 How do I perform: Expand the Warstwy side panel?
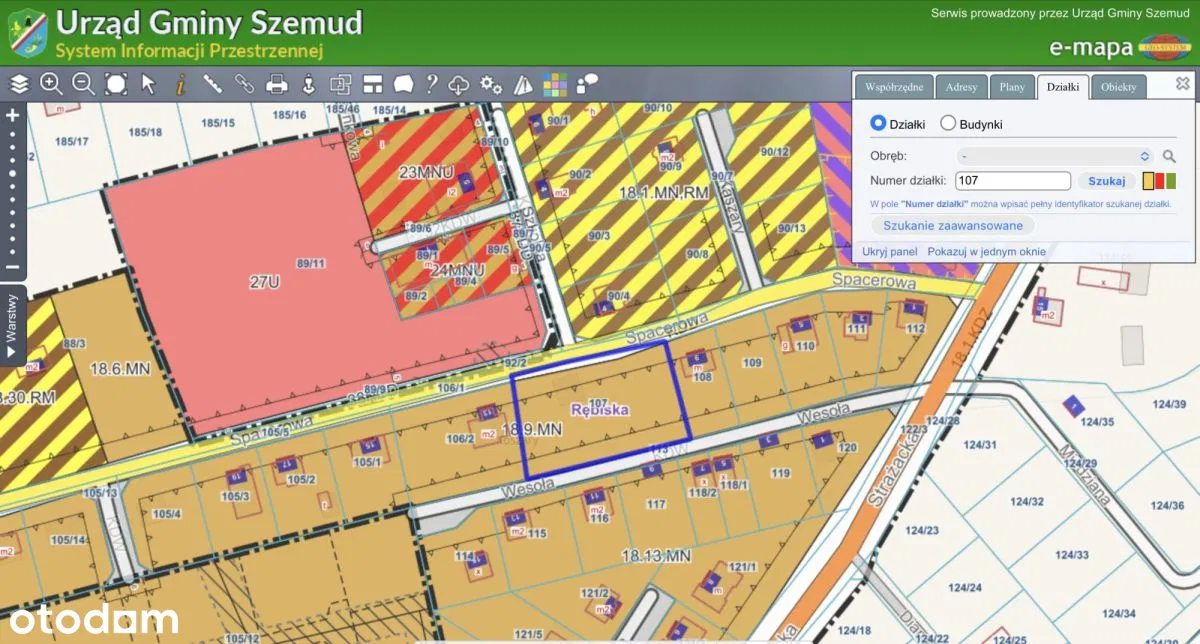pyautogui.click(x=12, y=326)
